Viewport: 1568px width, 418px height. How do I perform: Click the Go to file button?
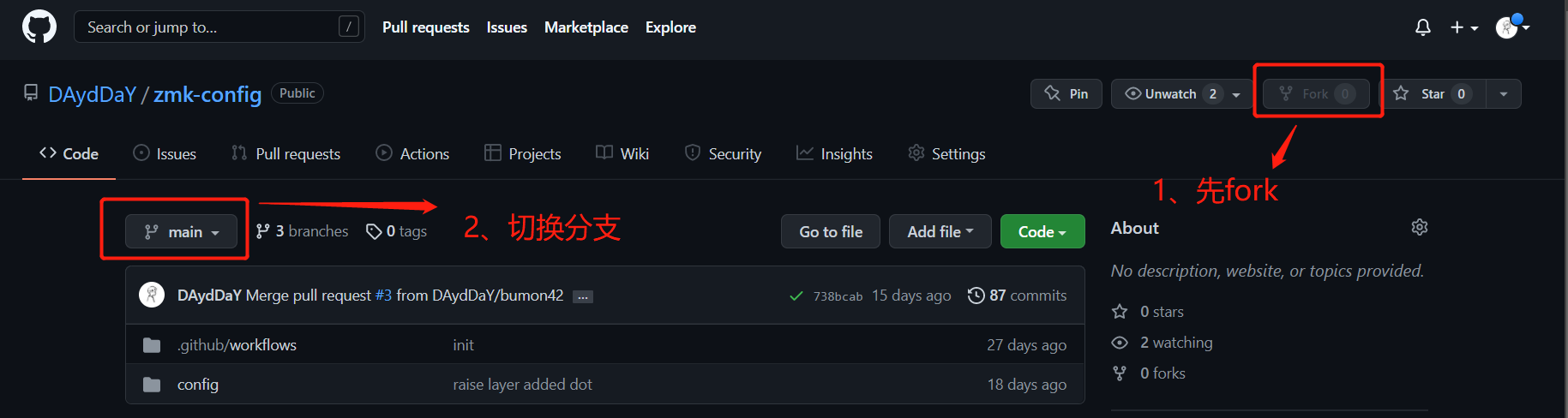coord(830,232)
